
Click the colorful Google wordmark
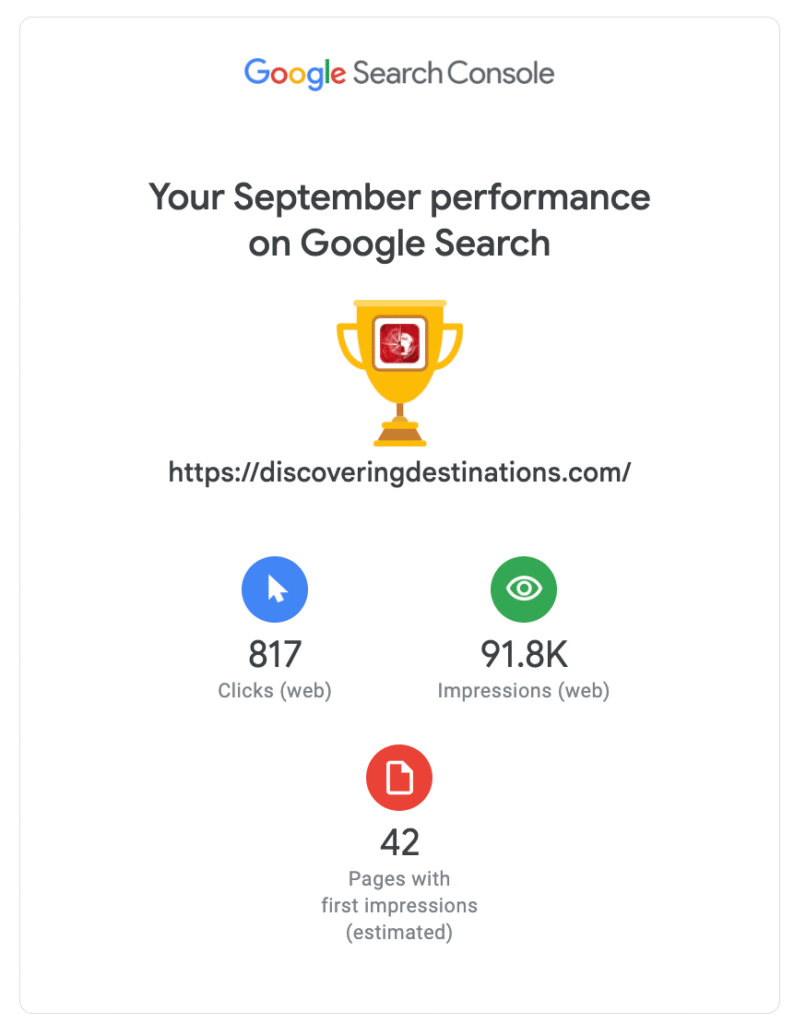295,73
